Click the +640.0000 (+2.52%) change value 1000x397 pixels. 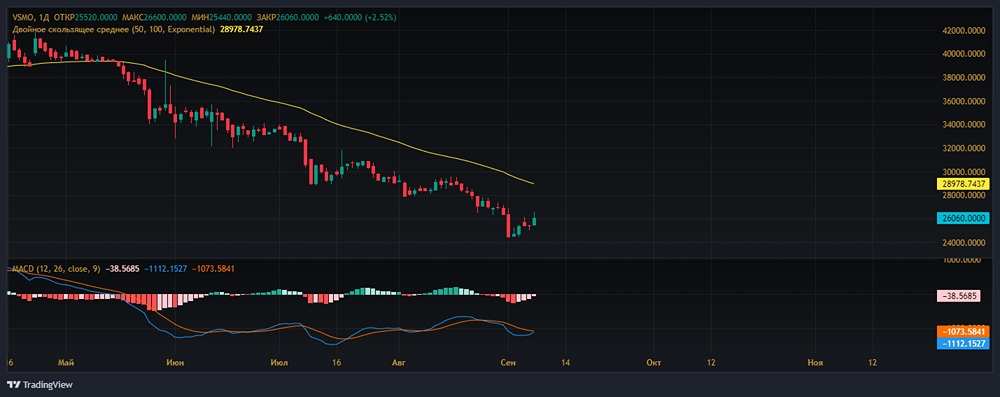point(360,17)
